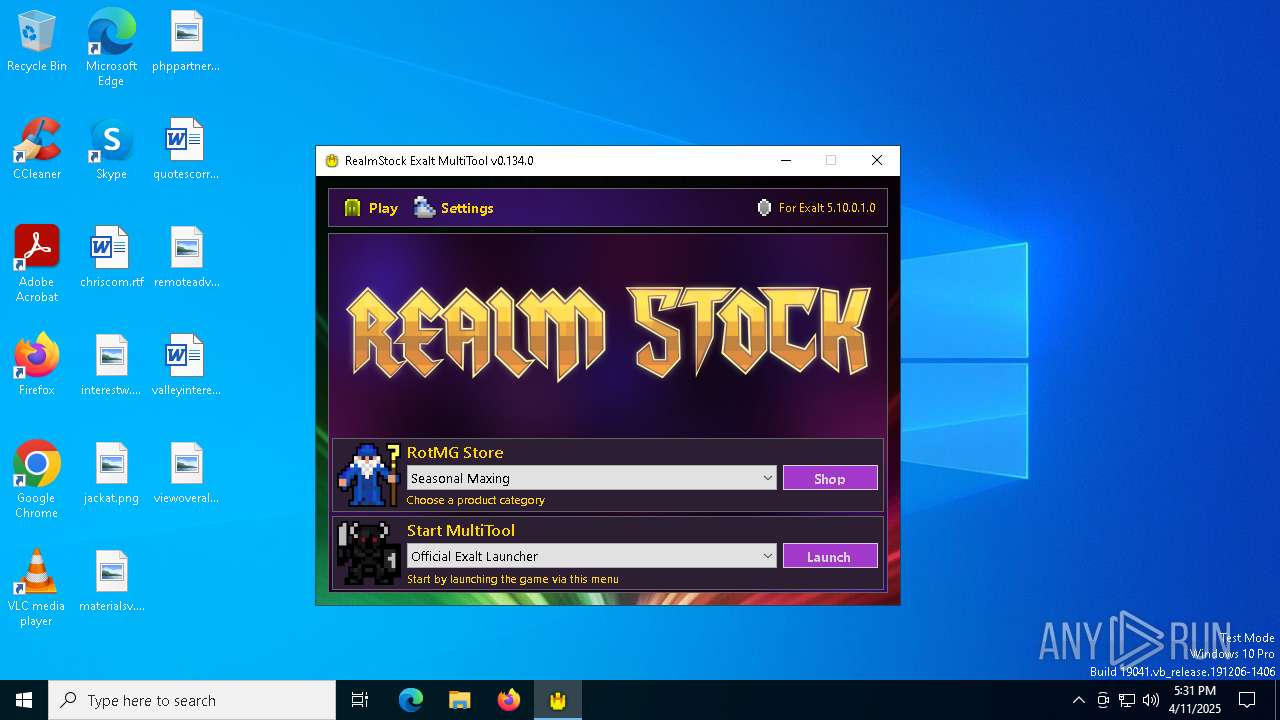Click the RotMG Store heading

click(x=455, y=452)
